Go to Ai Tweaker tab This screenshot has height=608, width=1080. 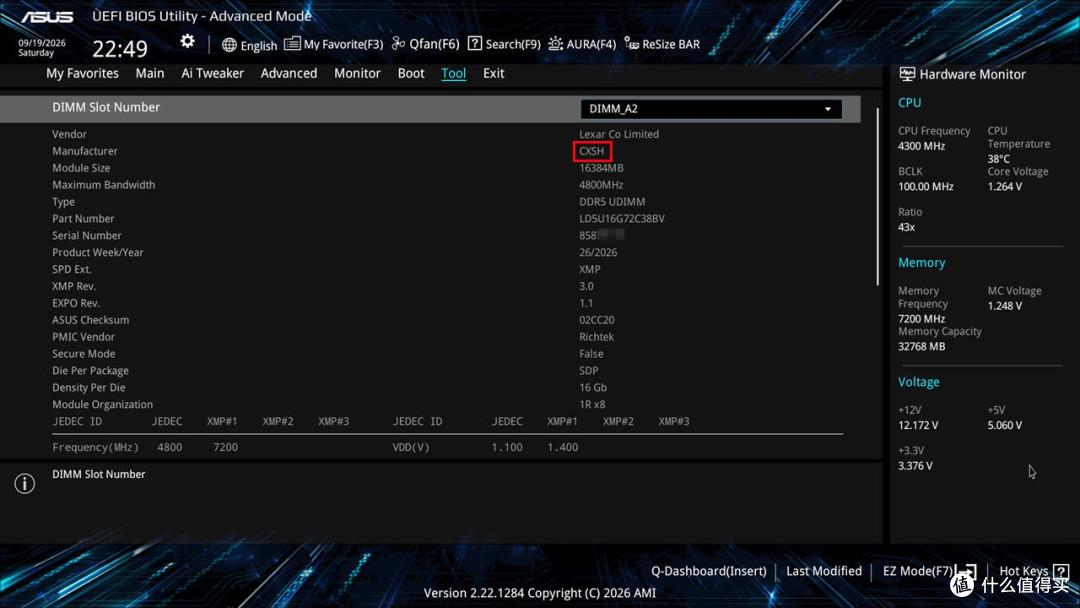(x=212, y=73)
